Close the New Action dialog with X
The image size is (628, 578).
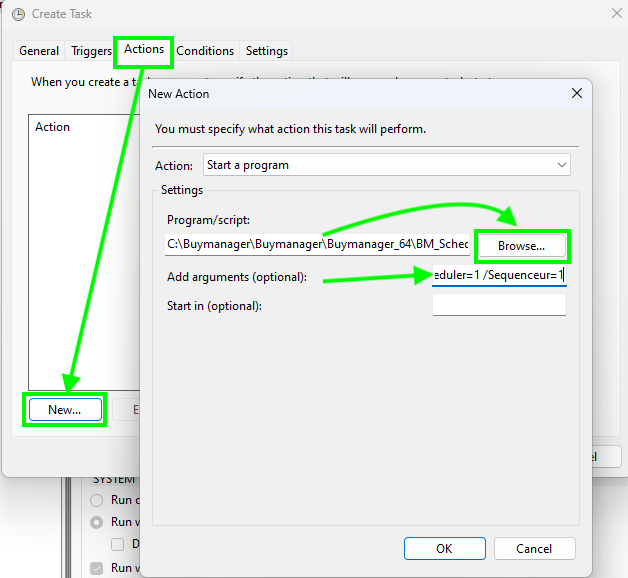tap(577, 93)
